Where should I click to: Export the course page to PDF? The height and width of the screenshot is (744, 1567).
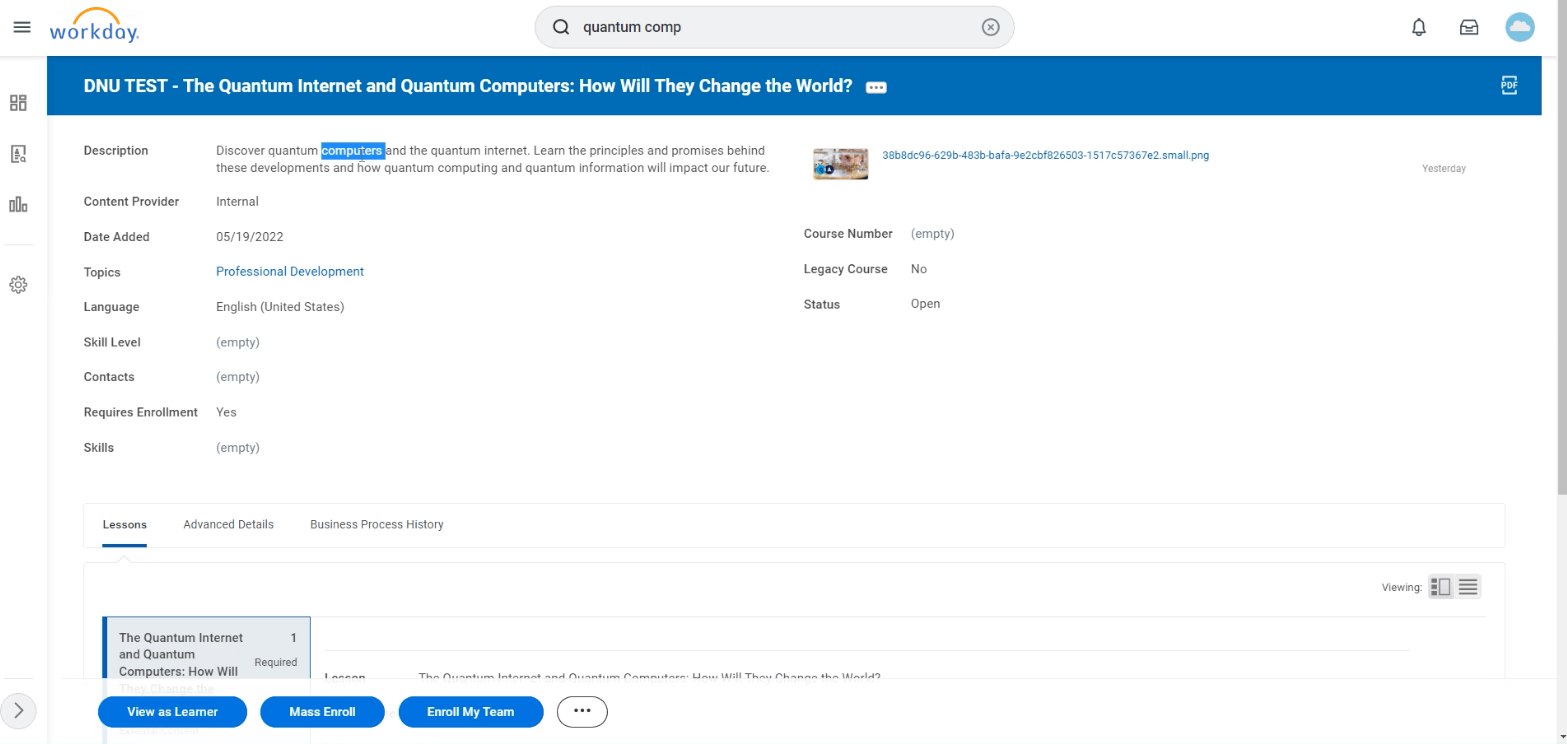pyautogui.click(x=1508, y=86)
